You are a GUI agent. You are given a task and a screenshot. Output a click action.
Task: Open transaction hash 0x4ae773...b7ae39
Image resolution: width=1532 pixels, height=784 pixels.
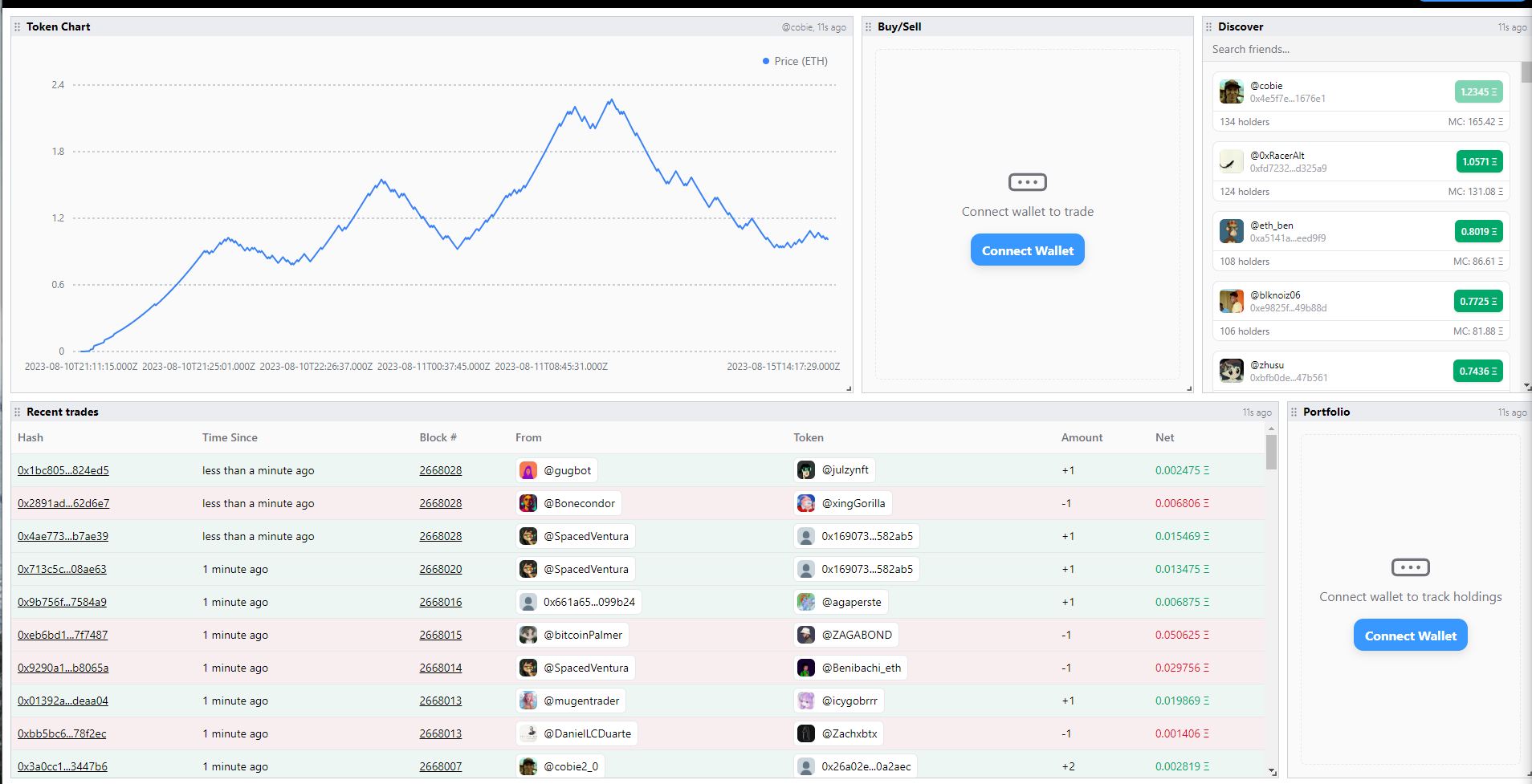pyautogui.click(x=63, y=536)
